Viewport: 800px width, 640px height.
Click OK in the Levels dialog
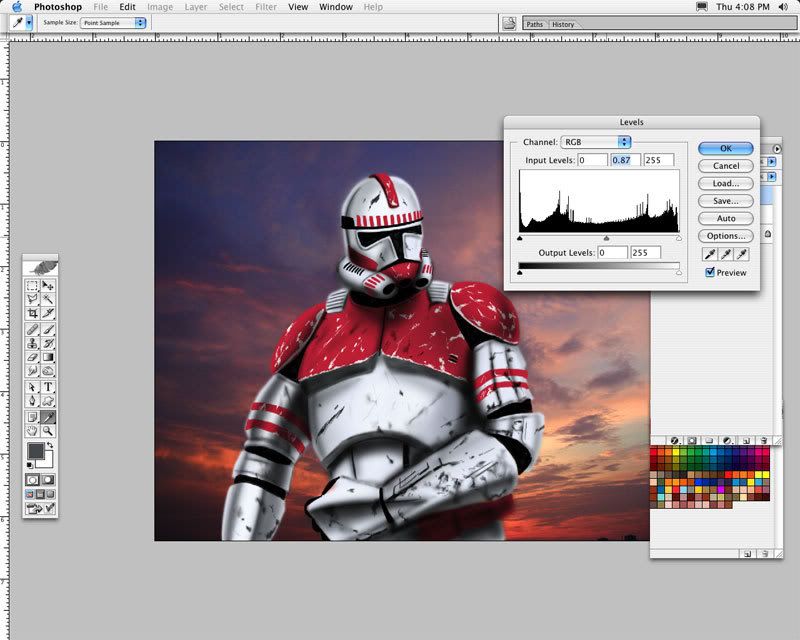pyautogui.click(x=726, y=148)
